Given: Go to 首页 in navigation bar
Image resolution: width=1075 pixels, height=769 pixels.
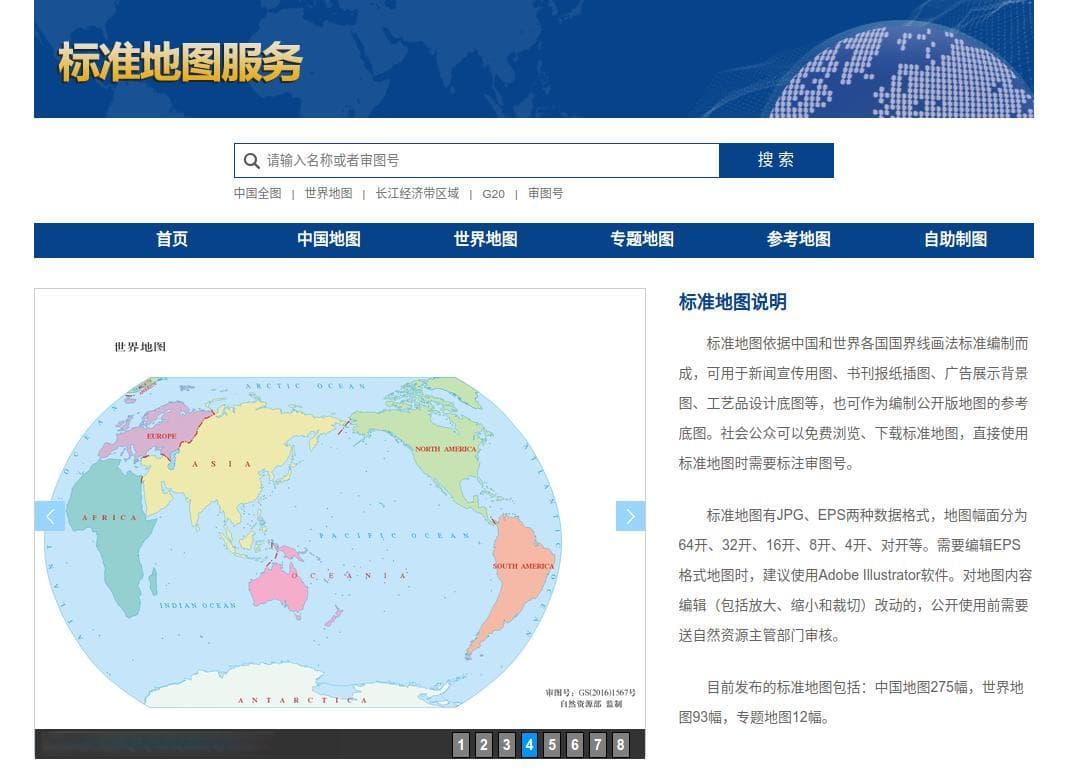Looking at the screenshot, I should (x=172, y=239).
